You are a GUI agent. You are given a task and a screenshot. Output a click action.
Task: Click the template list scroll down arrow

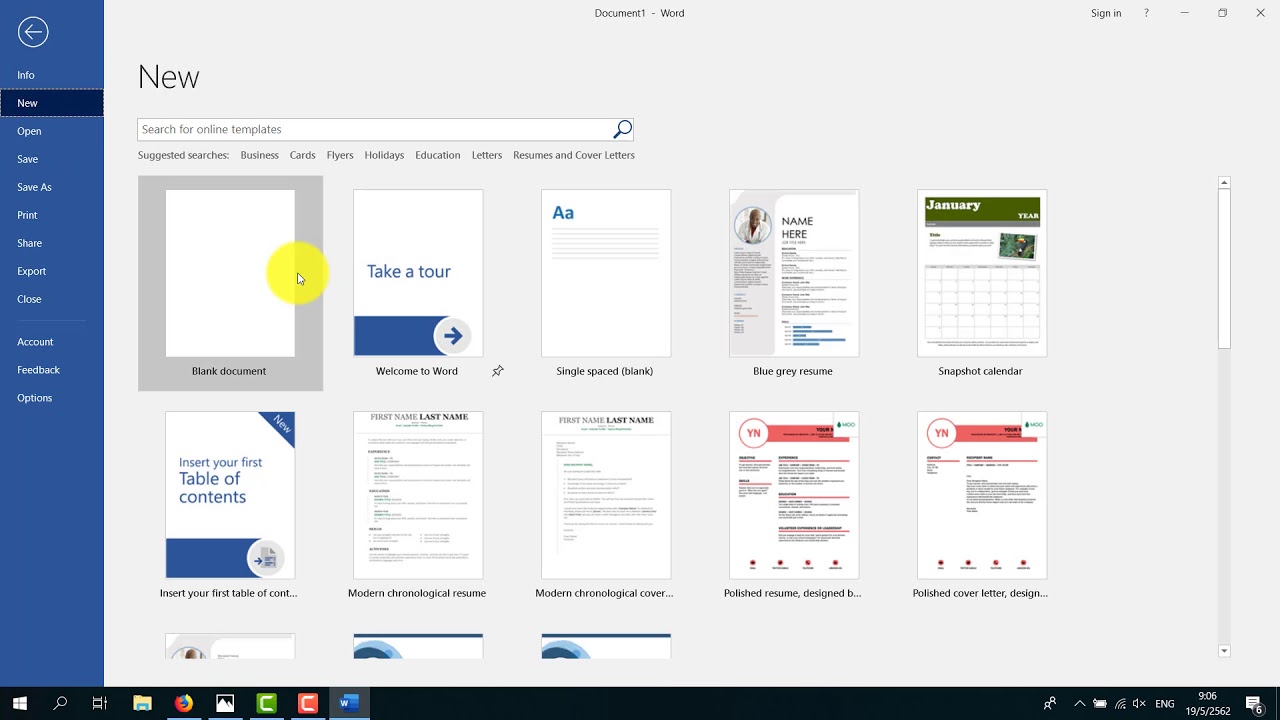(x=1224, y=651)
